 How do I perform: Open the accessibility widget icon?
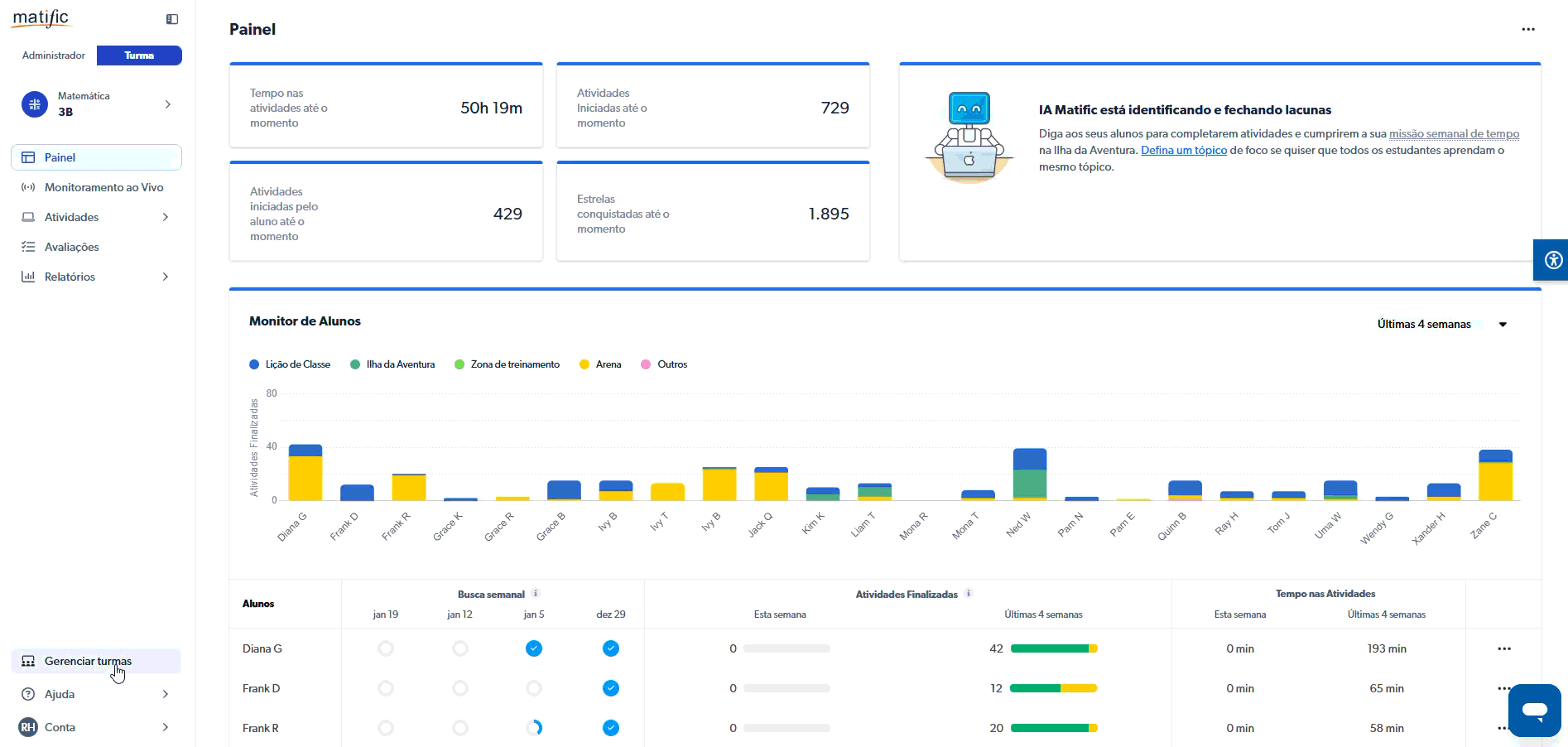[1553, 260]
